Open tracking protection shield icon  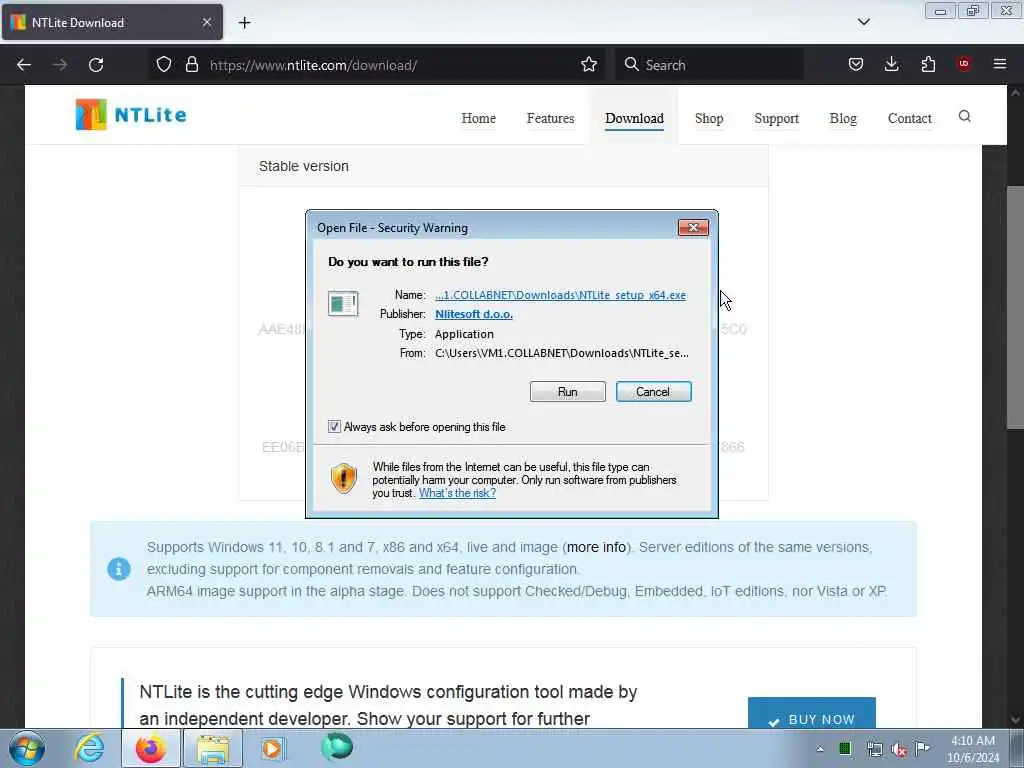tap(164, 65)
